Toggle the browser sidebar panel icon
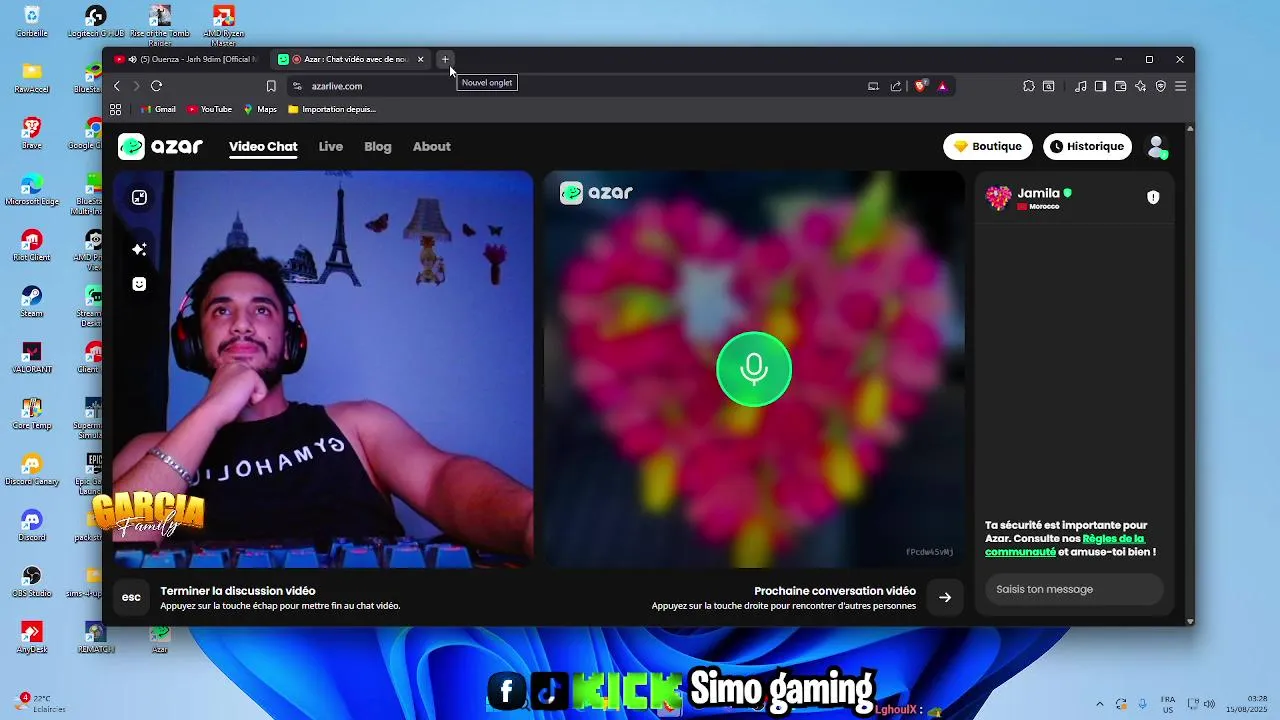The height and width of the screenshot is (720, 1280). point(1100,86)
